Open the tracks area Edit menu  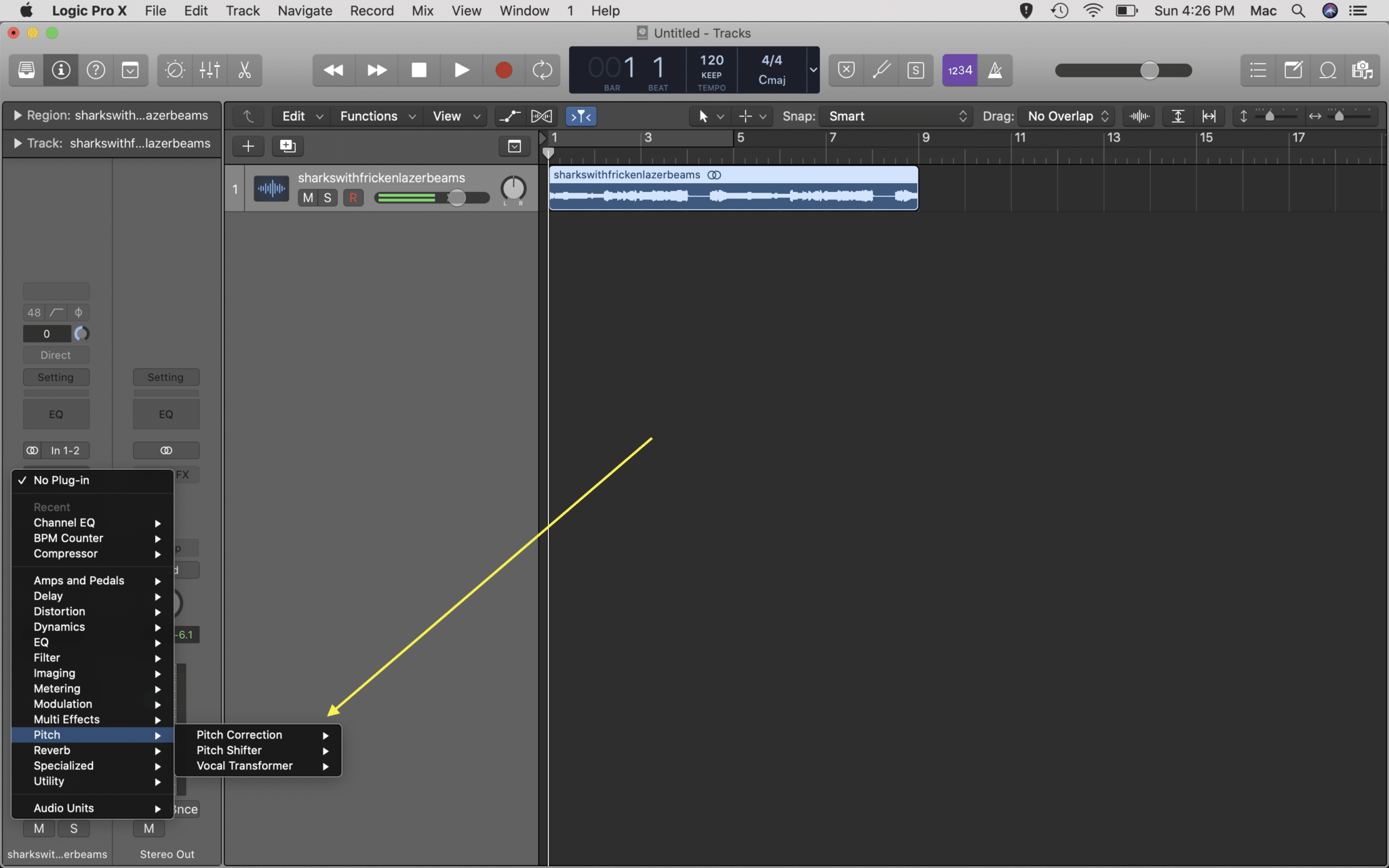coord(301,116)
